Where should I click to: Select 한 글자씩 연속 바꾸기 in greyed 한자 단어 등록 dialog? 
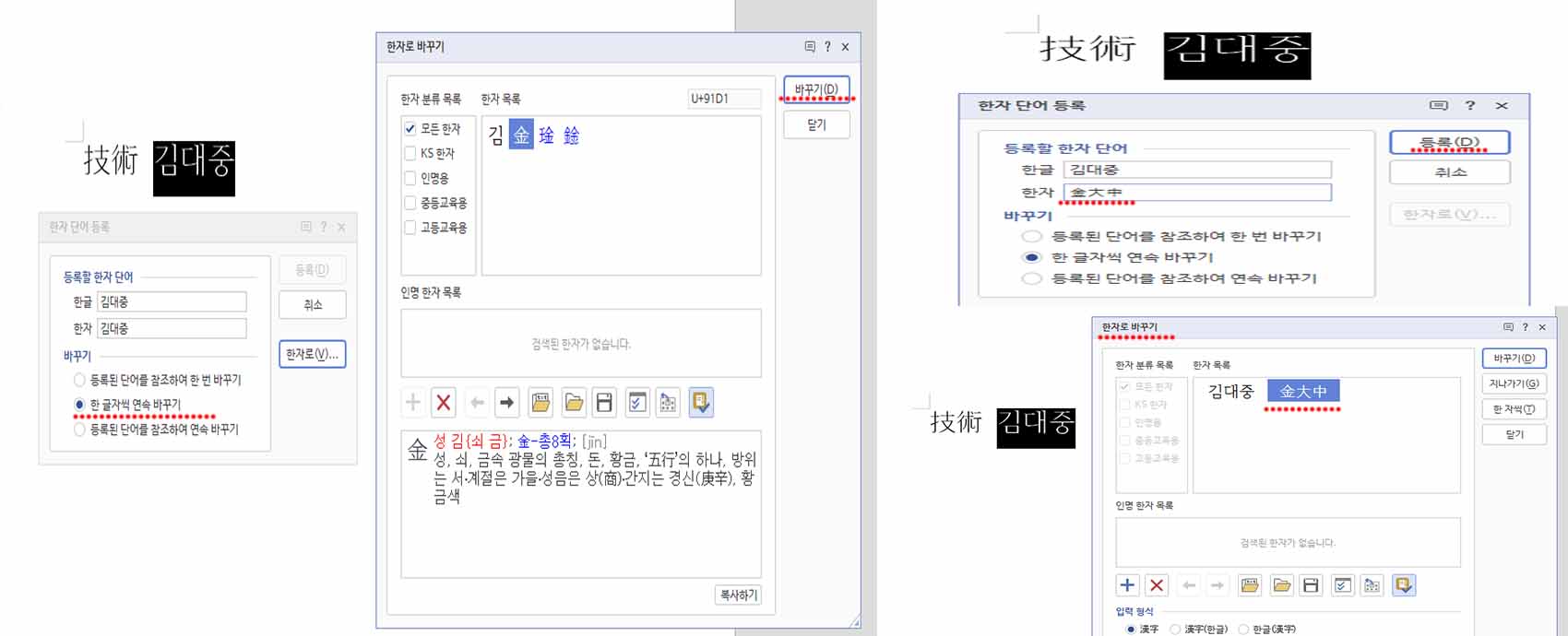coord(79,405)
